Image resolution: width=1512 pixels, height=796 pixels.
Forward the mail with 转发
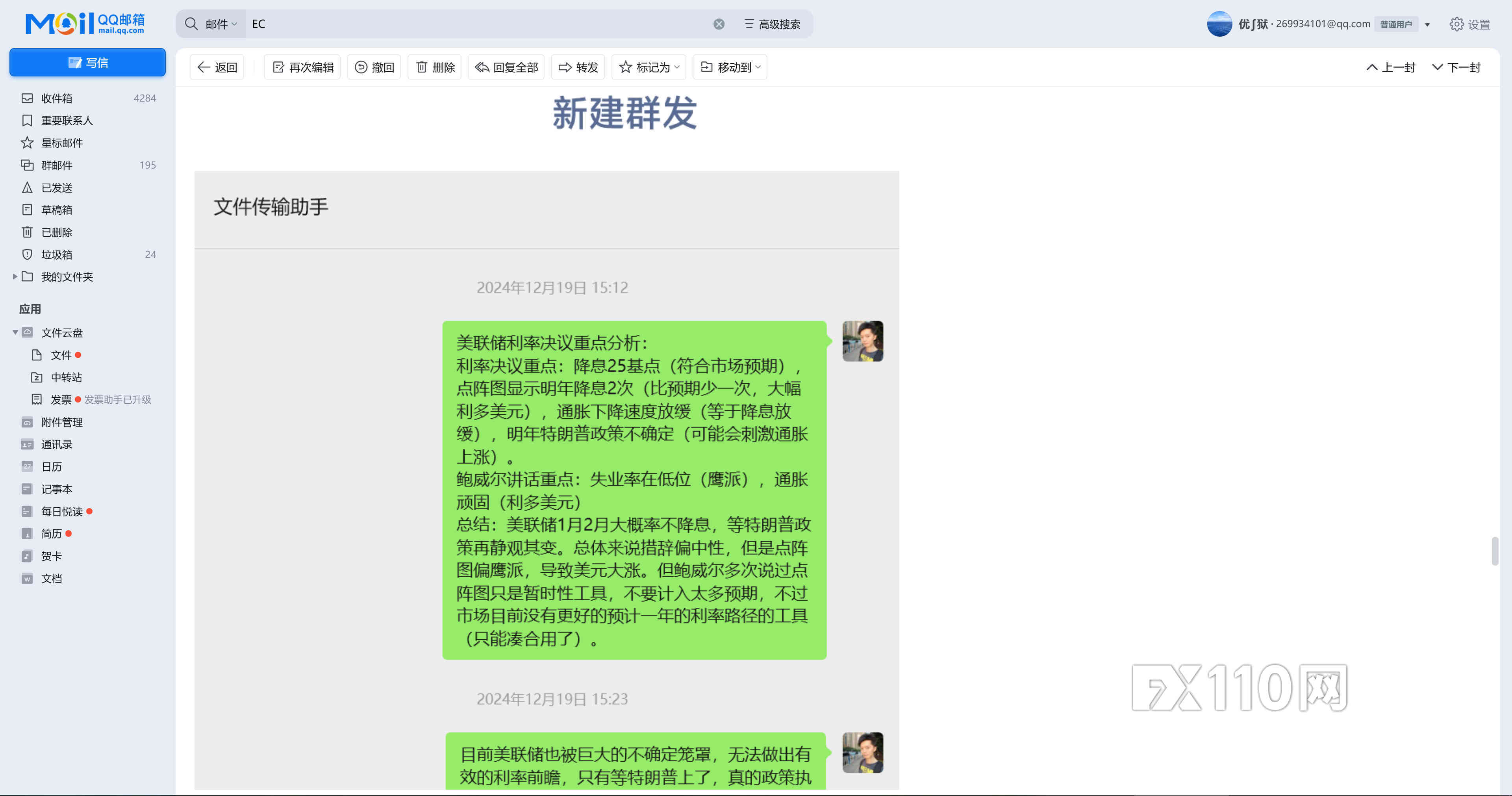578,67
